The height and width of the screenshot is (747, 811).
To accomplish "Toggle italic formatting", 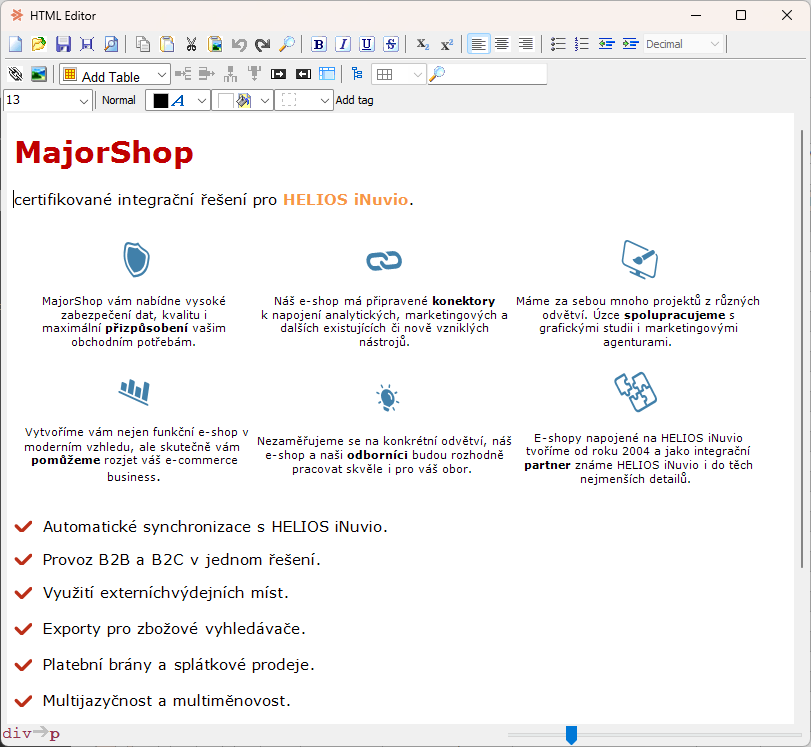I will (x=343, y=44).
